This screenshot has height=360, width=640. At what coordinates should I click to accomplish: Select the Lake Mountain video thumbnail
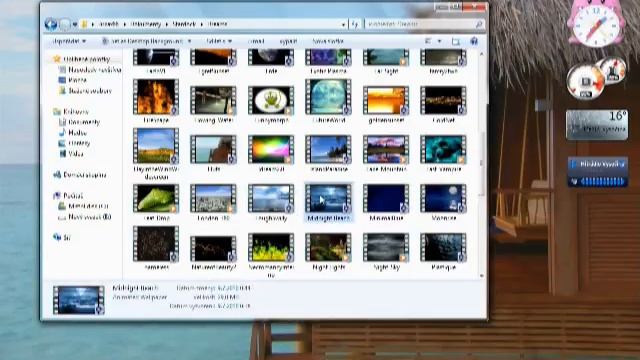tap(386, 149)
